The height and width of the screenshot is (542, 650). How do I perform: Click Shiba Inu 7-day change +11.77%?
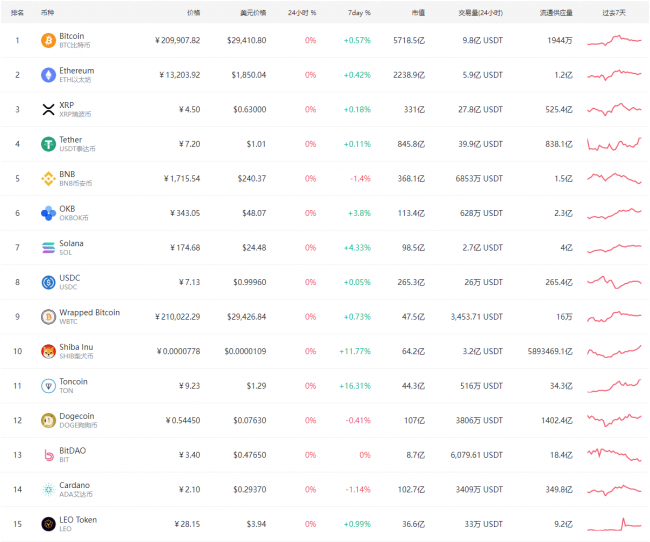click(355, 351)
